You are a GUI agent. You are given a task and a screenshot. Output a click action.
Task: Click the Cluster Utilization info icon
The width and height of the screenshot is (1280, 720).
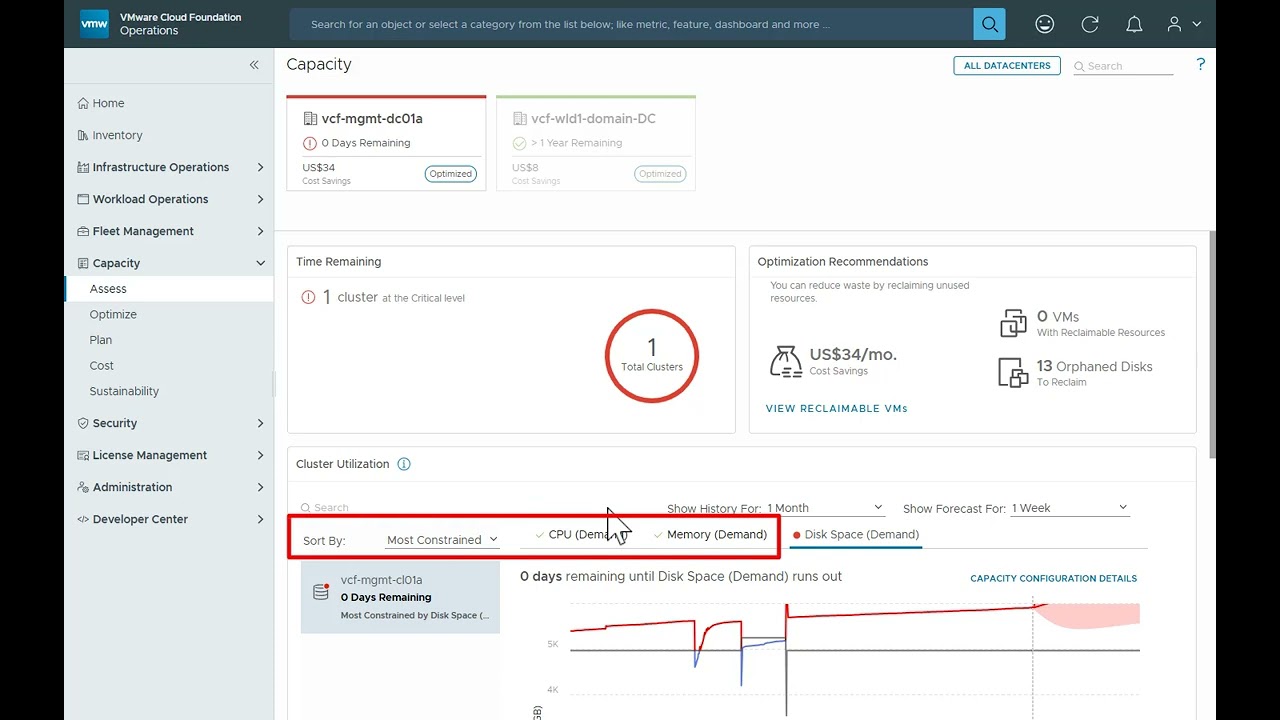404,464
